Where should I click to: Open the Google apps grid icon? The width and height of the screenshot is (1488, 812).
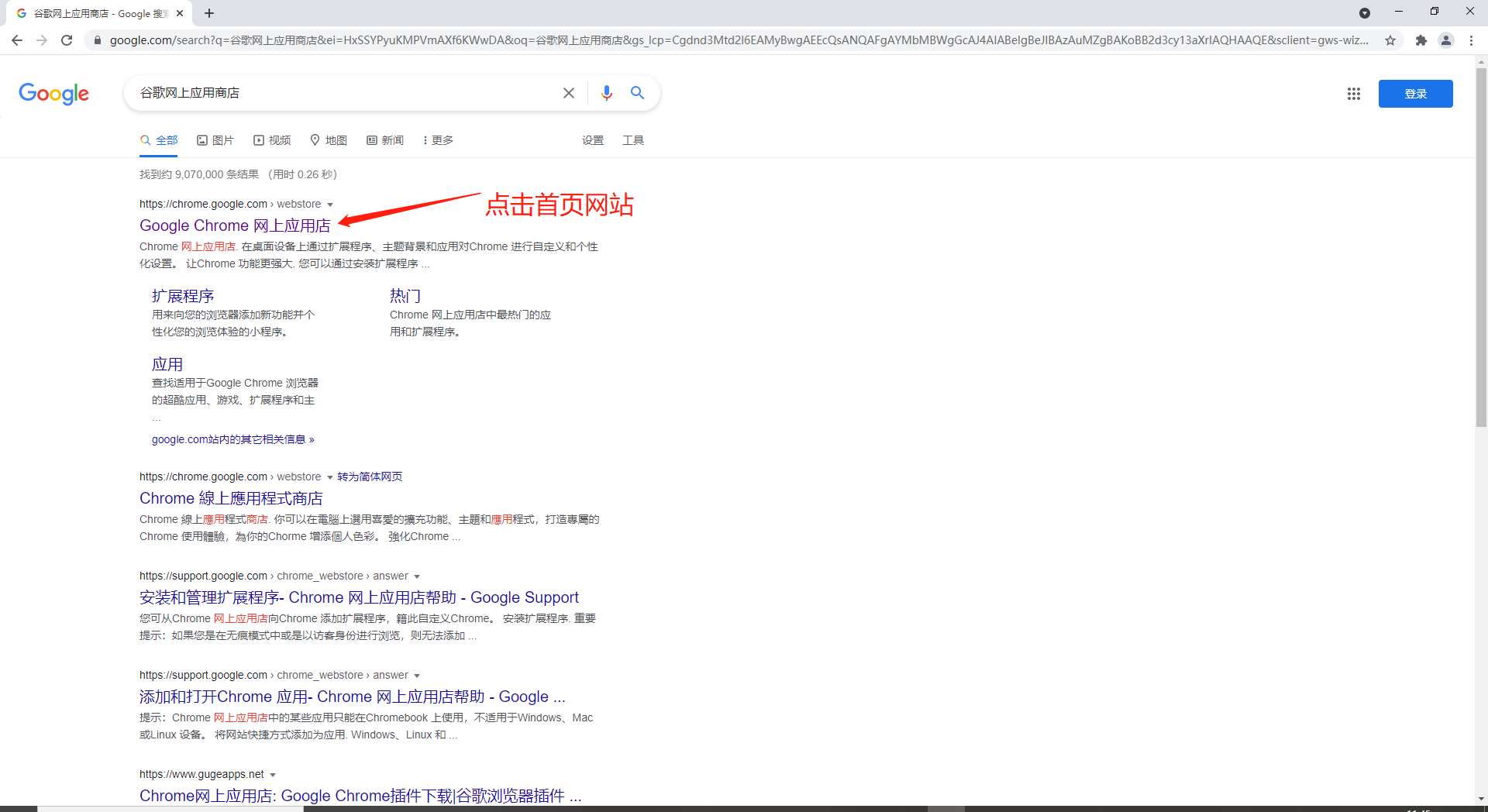click(x=1353, y=94)
